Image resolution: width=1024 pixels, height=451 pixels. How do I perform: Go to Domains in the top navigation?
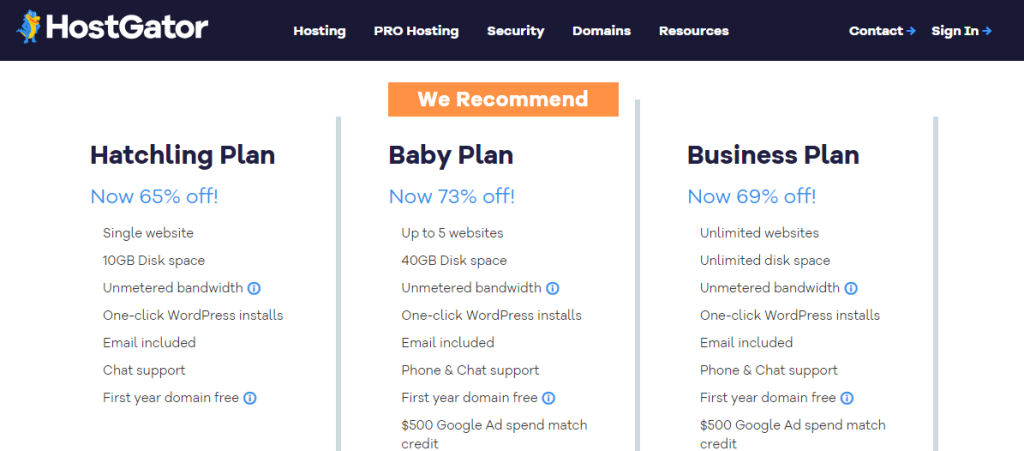tap(601, 31)
